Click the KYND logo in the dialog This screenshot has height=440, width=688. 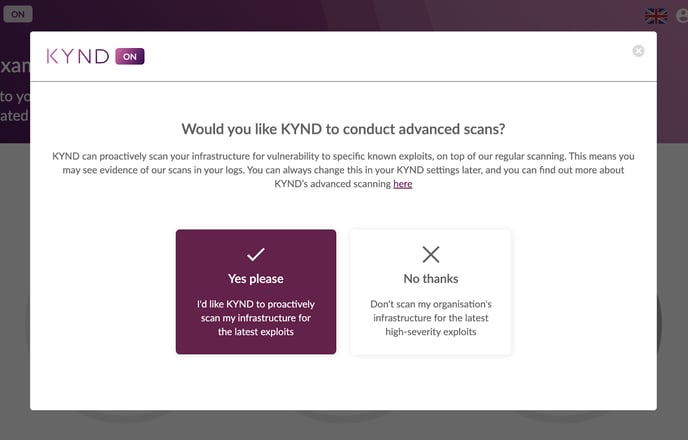click(x=78, y=57)
